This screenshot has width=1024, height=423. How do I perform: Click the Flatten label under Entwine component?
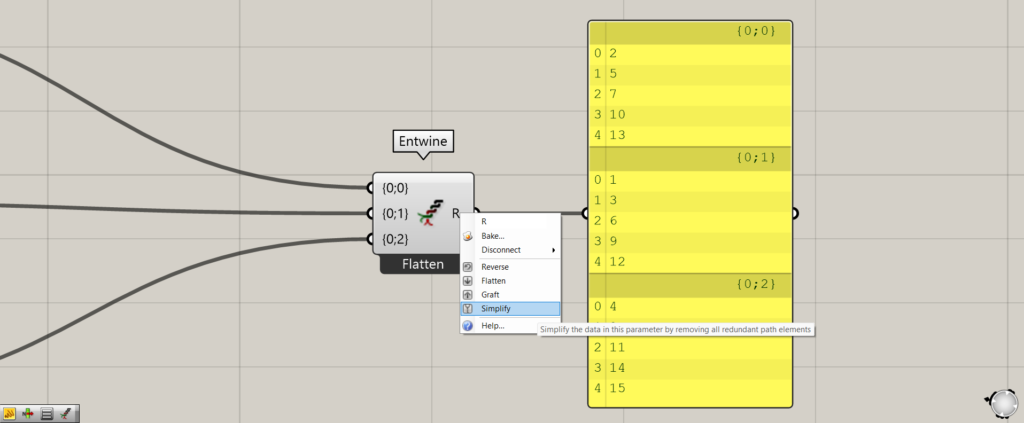[423, 265]
